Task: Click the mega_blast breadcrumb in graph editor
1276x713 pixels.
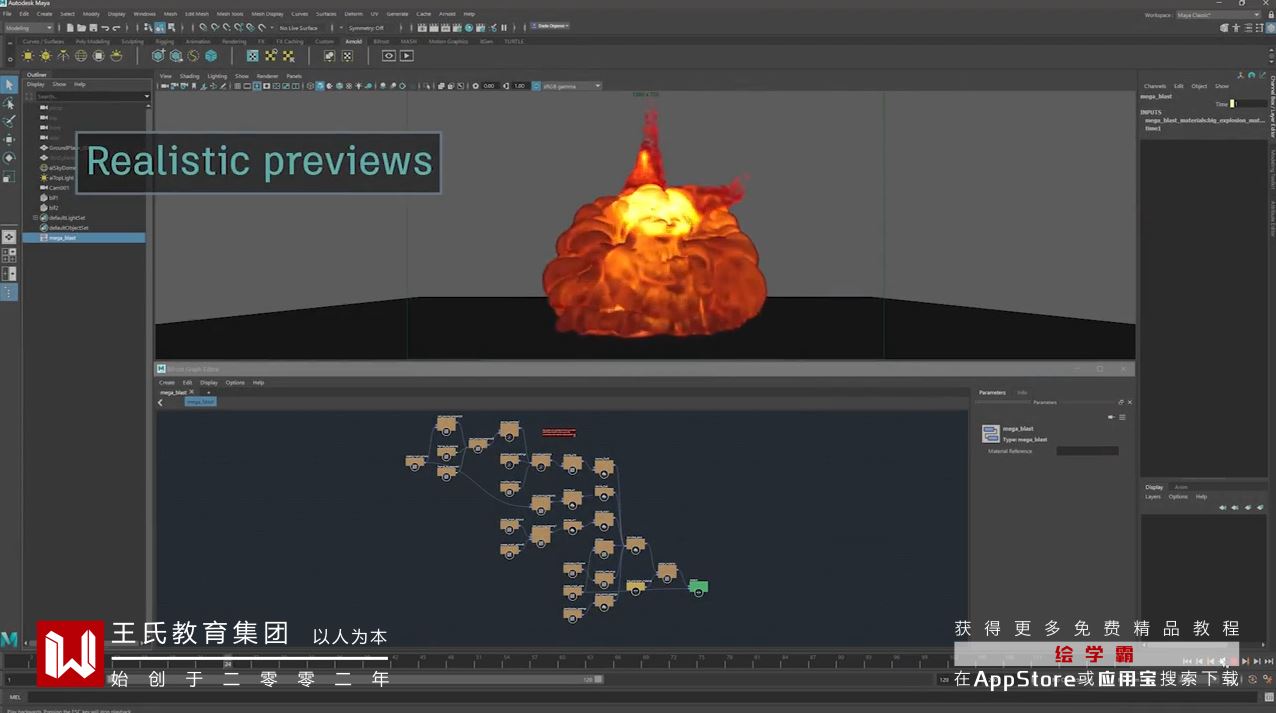Action: tap(201, 402)
